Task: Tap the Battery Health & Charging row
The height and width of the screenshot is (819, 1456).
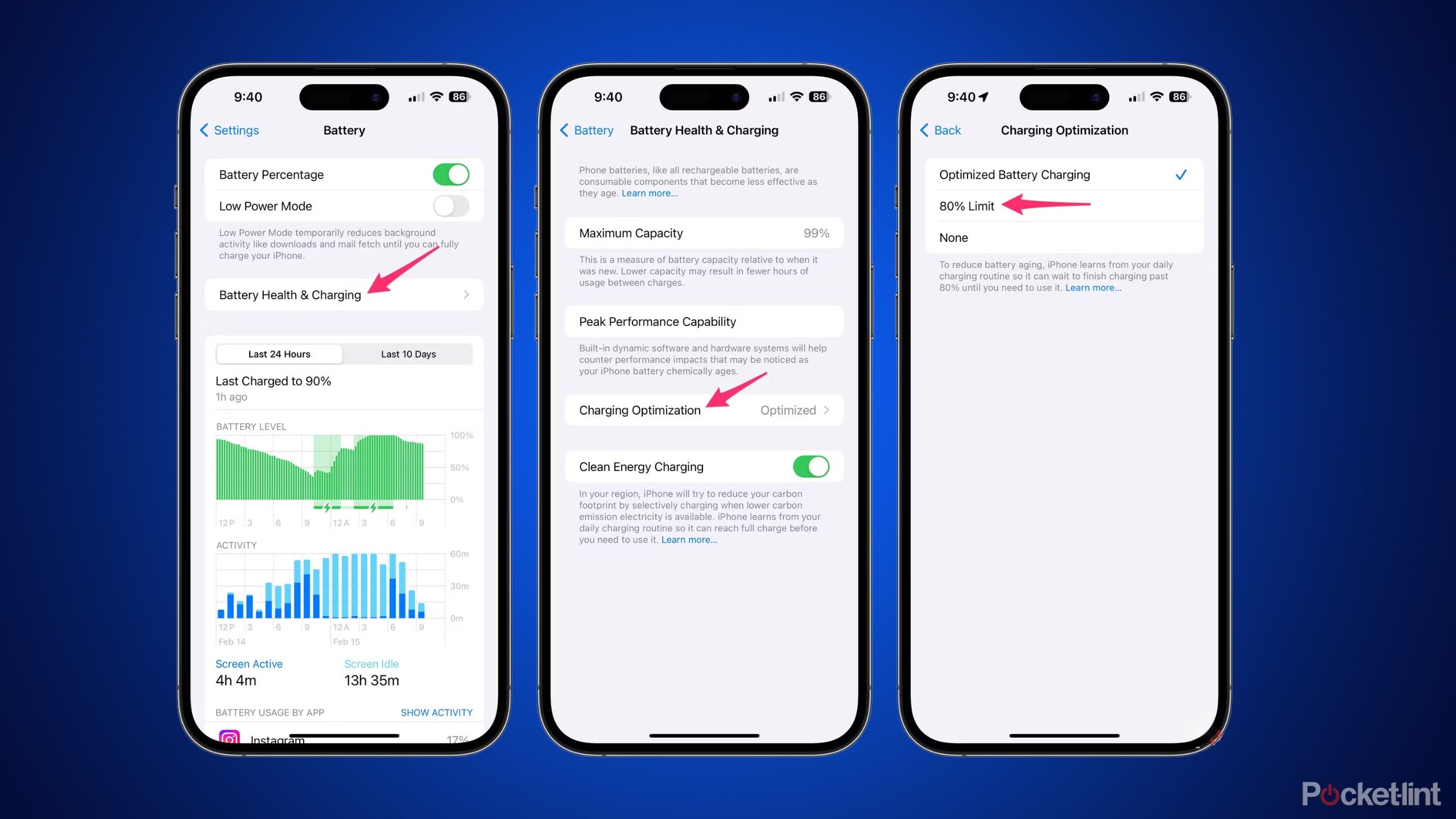Action: 344,294
